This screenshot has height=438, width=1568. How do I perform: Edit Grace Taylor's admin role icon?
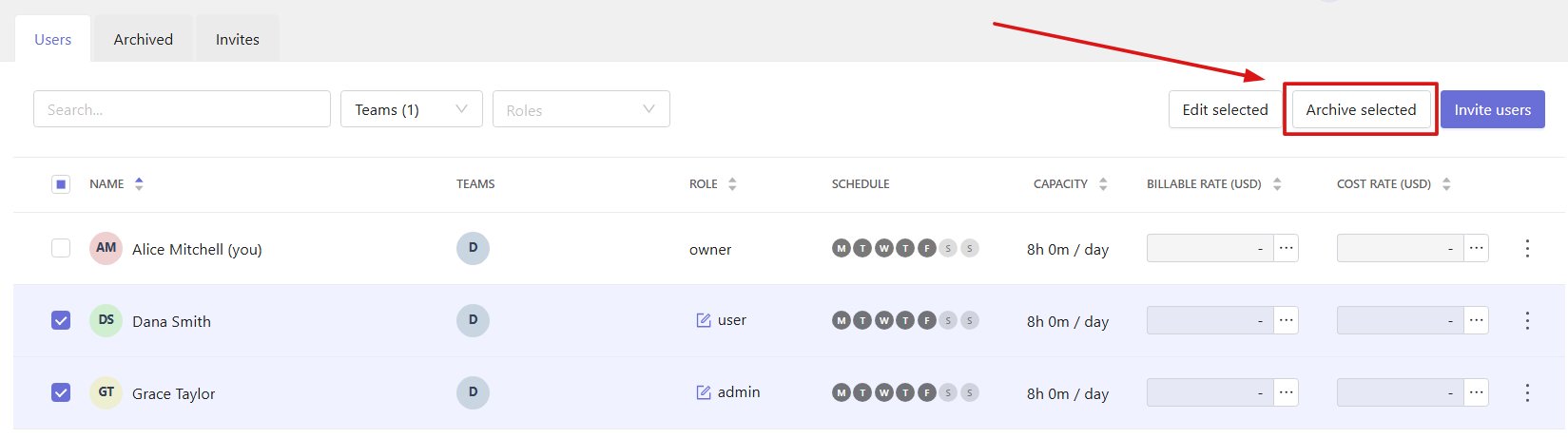coord(704,392)
